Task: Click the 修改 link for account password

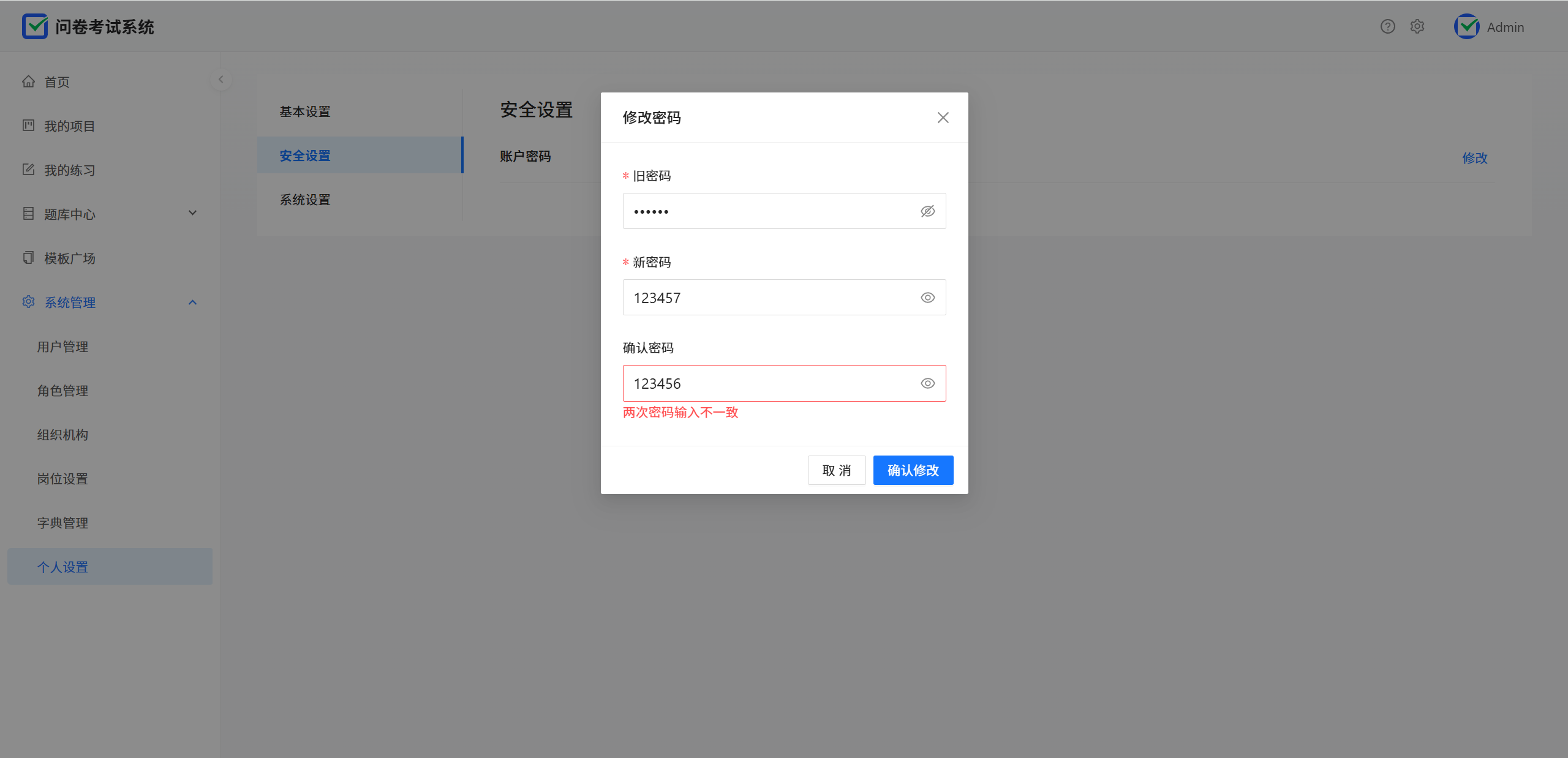Action: (x=1475, y=158)
